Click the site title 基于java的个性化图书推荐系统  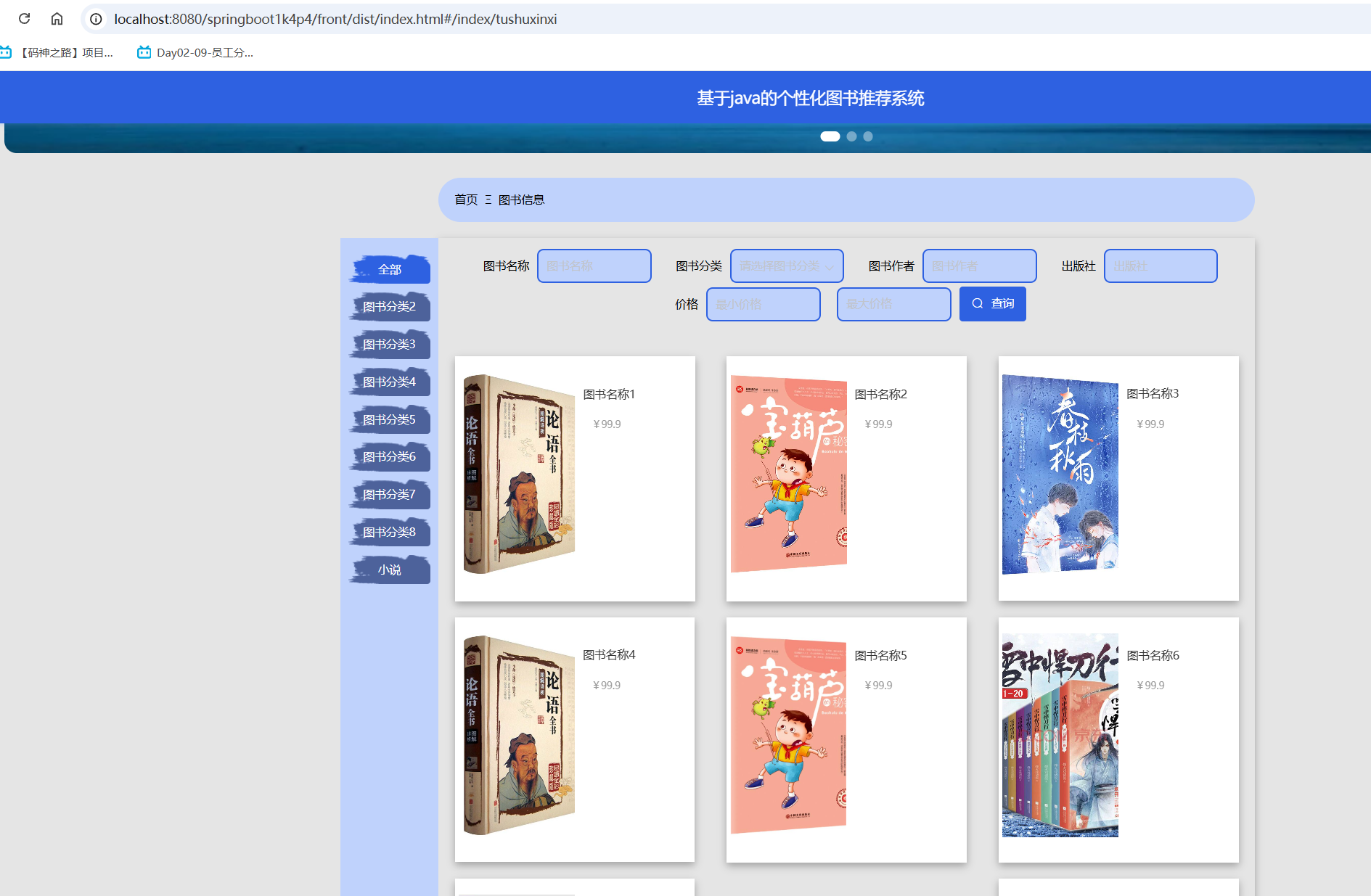(x=810, y=98)
